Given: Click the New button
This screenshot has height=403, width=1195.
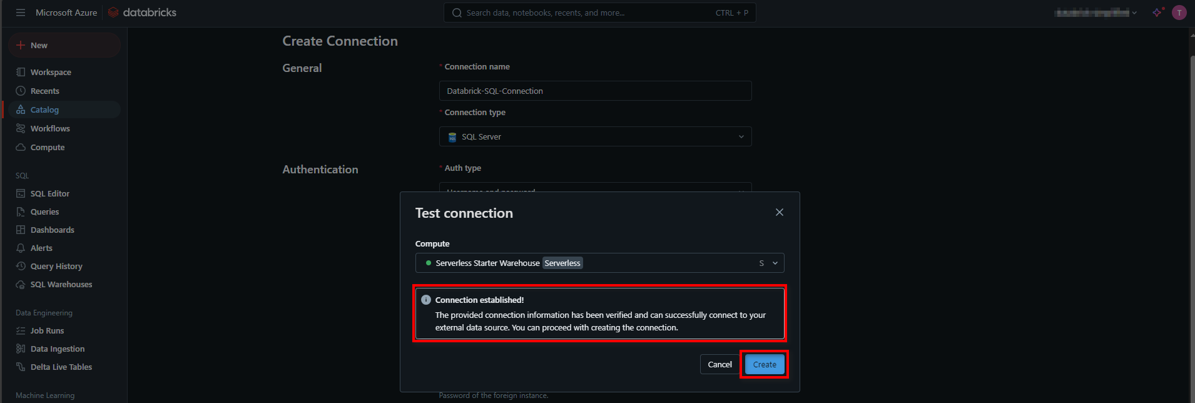Looking at the screenshot, I should click(x=39, y=45).
